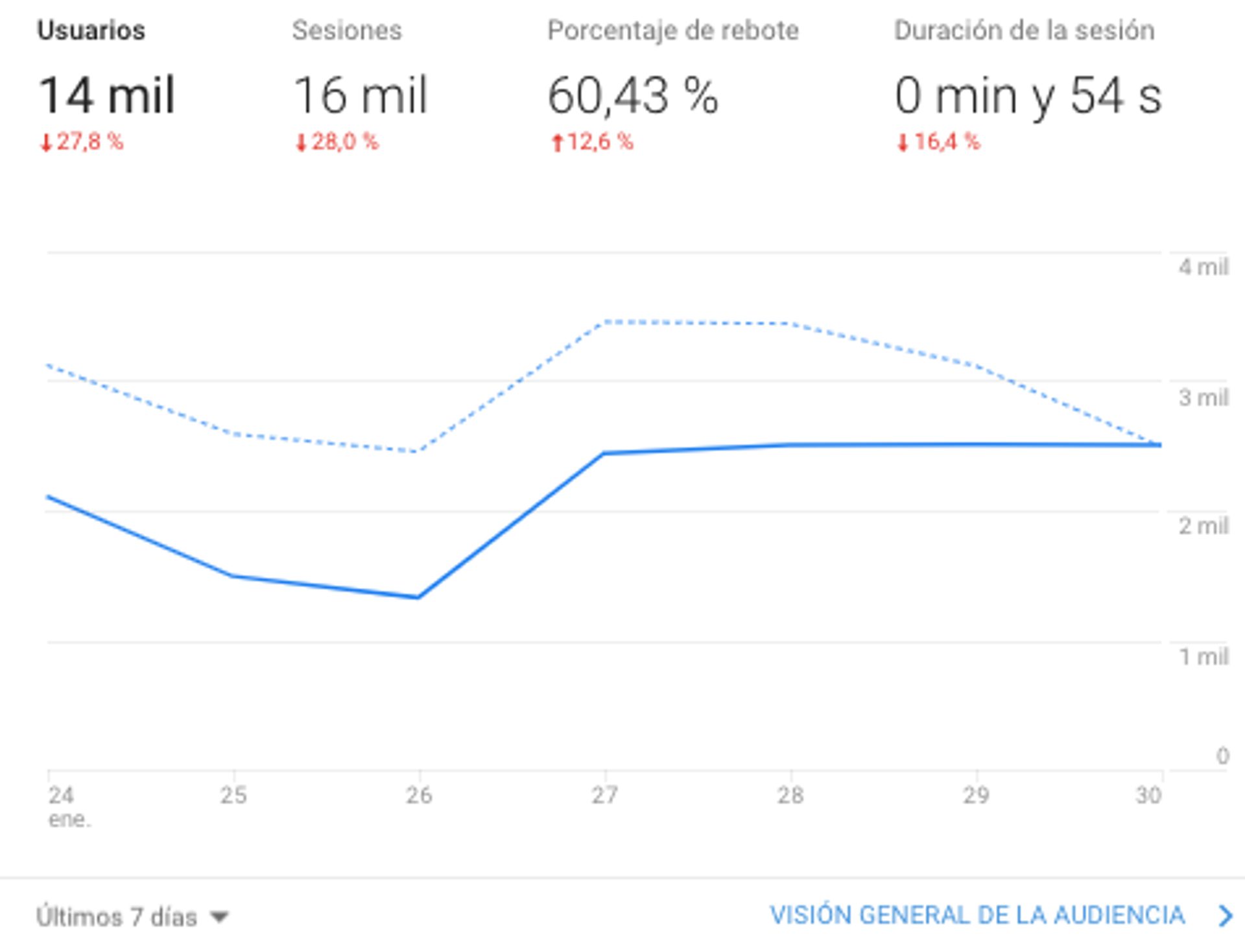Click the chevron next to Visión general
Image resolution: width=1245 pixels, height=952 pixels.
click(1225, 916)
